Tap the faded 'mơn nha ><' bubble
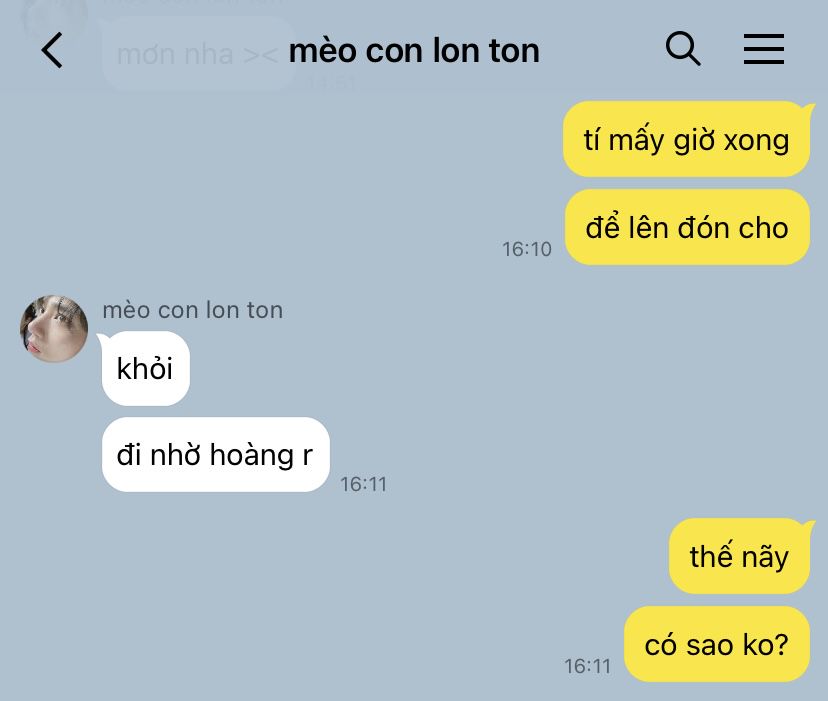The image size is (828, 701). coord(197,54)
